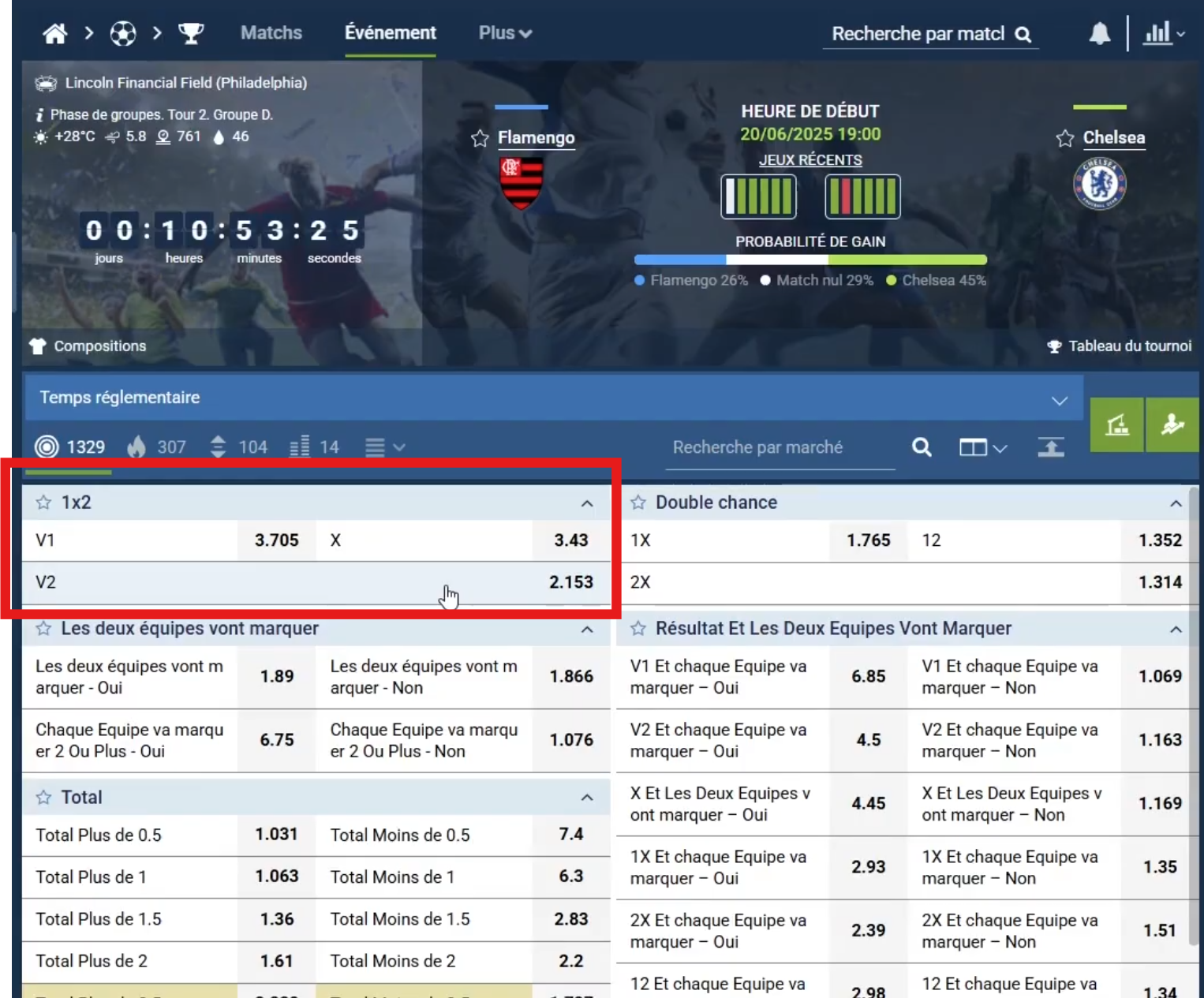Favorite the Total market star

[44, 798]
